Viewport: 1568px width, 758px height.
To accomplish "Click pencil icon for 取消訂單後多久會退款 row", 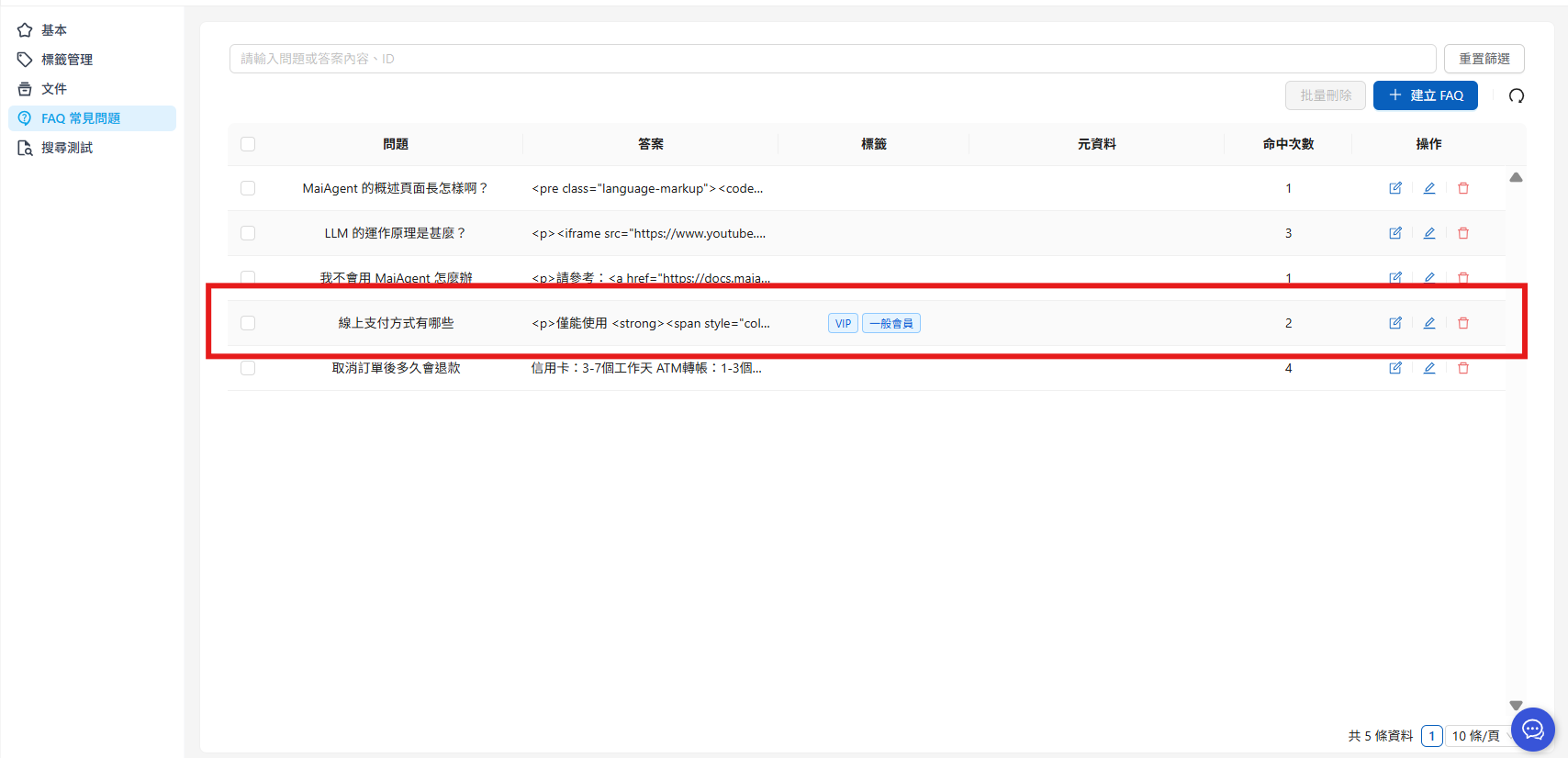I will click(1429, 368).
